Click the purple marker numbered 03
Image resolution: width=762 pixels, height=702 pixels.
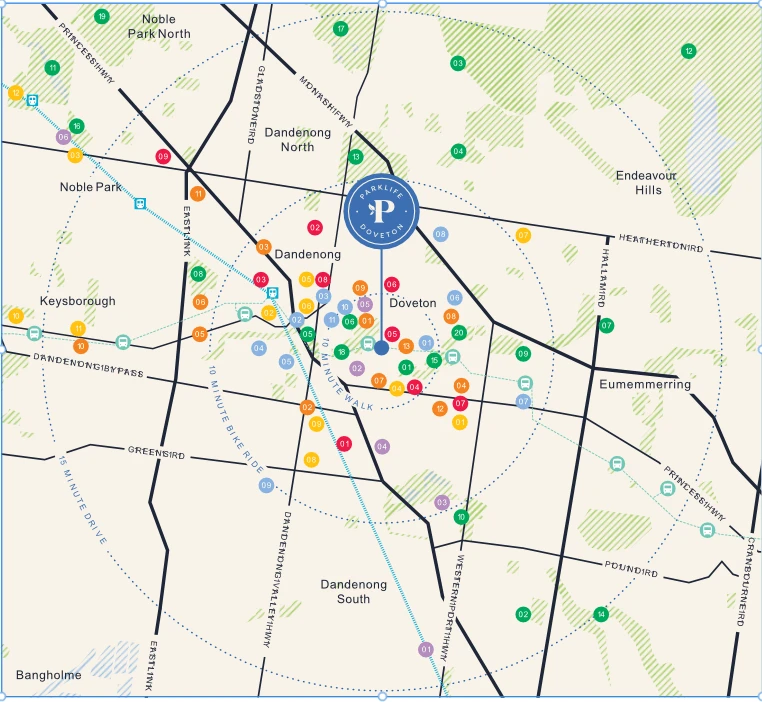(441, 502)
